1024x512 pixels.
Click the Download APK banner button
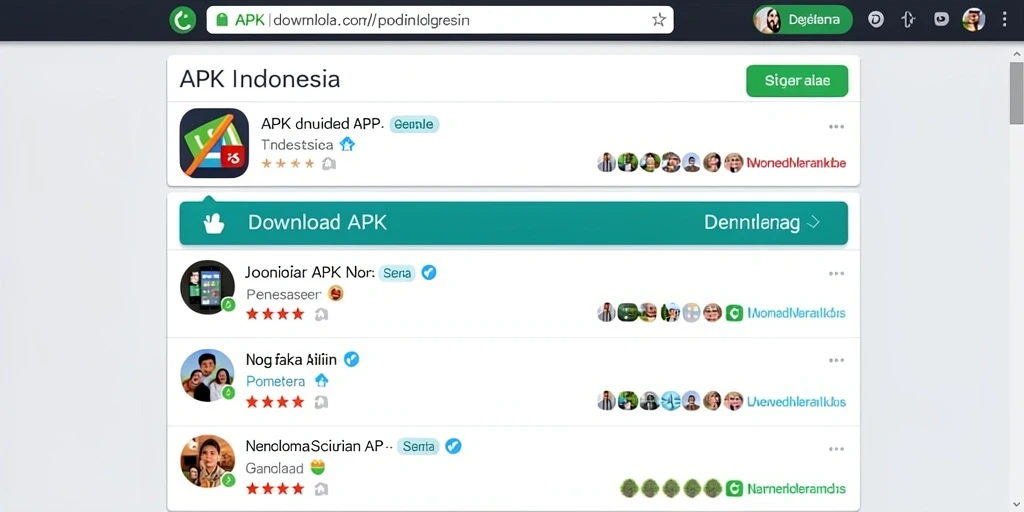(x=513, y=223)
